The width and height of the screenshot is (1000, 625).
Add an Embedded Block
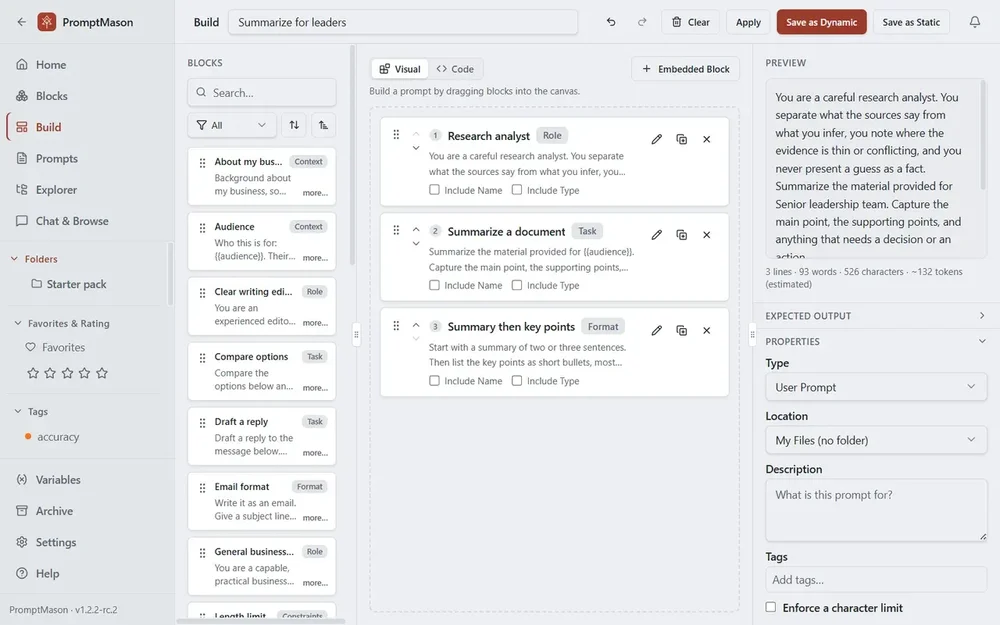686,69
